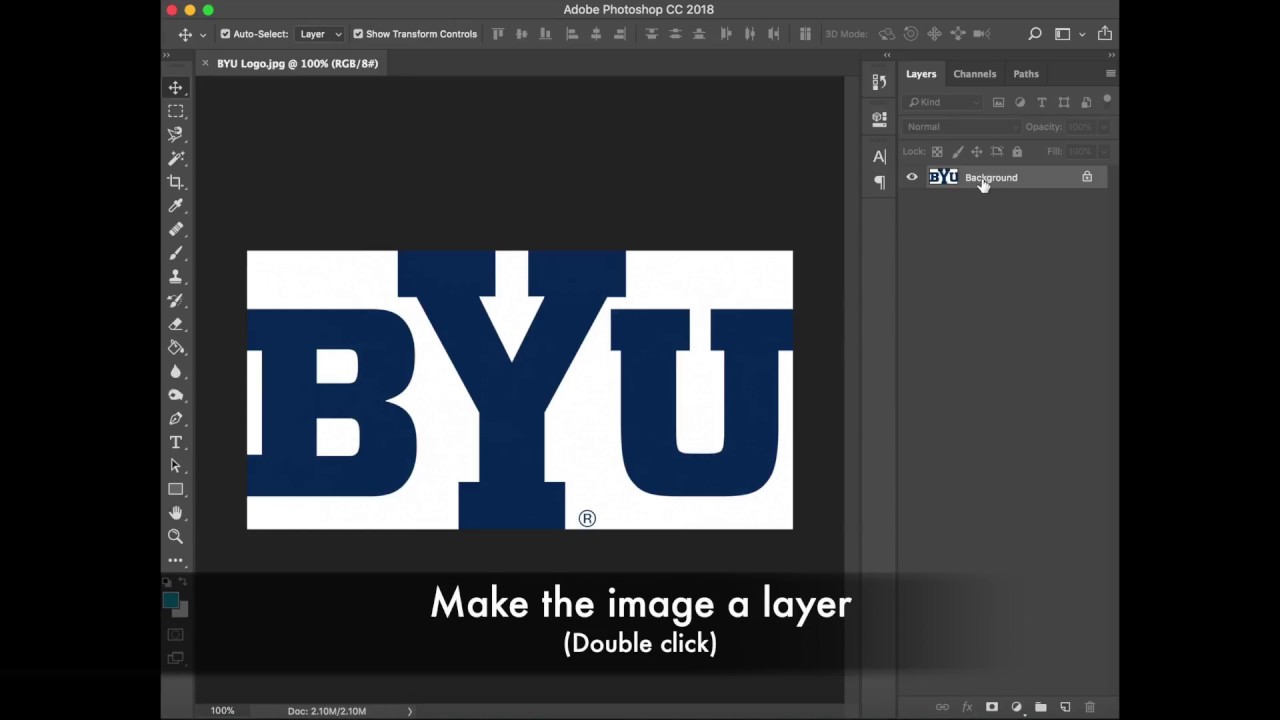Uncheck the Auto-Select checkbox
This screenshot has width=1280, height=720.
[x=225, y=34]
